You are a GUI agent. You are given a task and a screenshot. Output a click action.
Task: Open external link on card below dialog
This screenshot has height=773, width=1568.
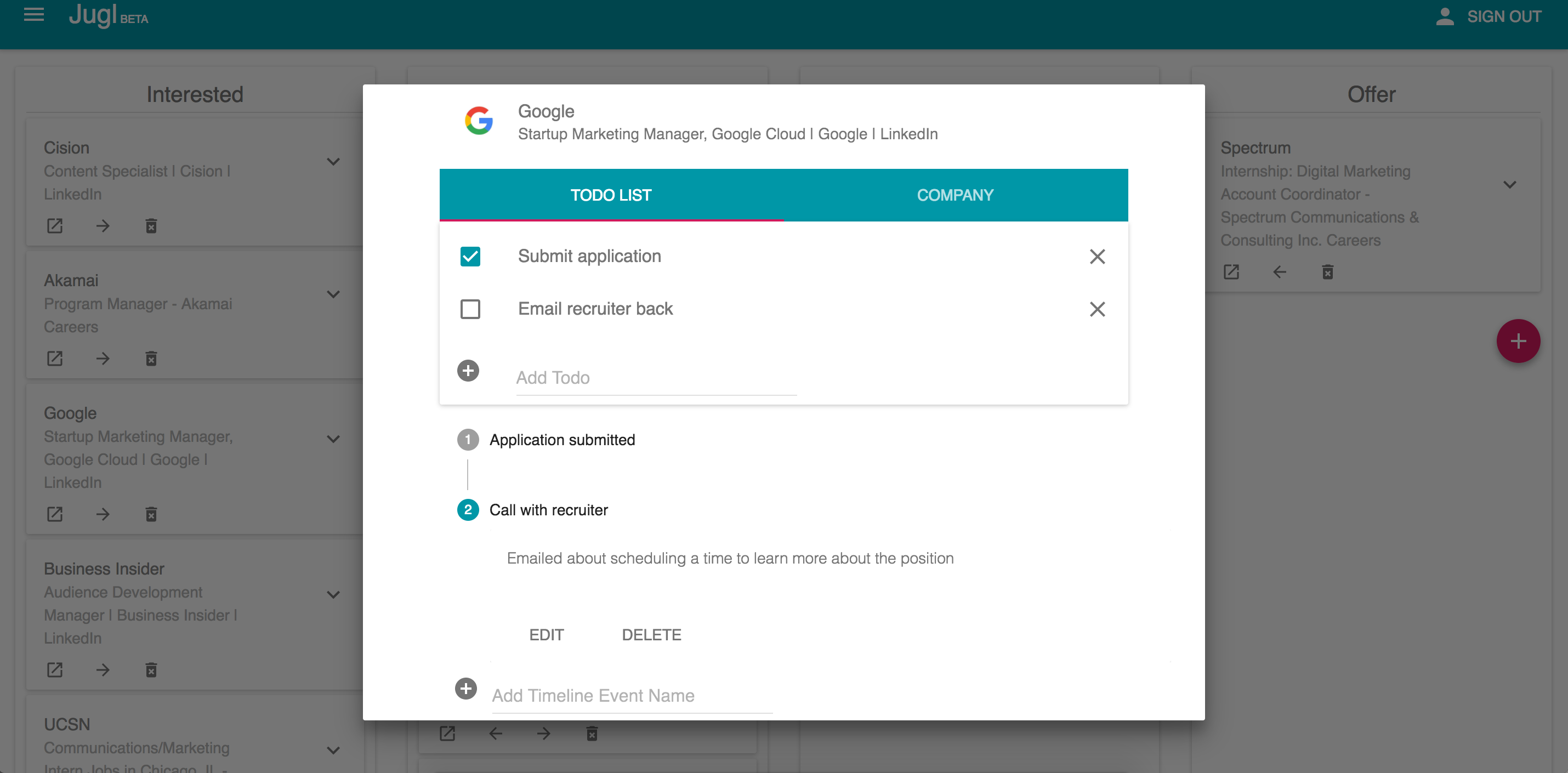(x=447, y=734)
